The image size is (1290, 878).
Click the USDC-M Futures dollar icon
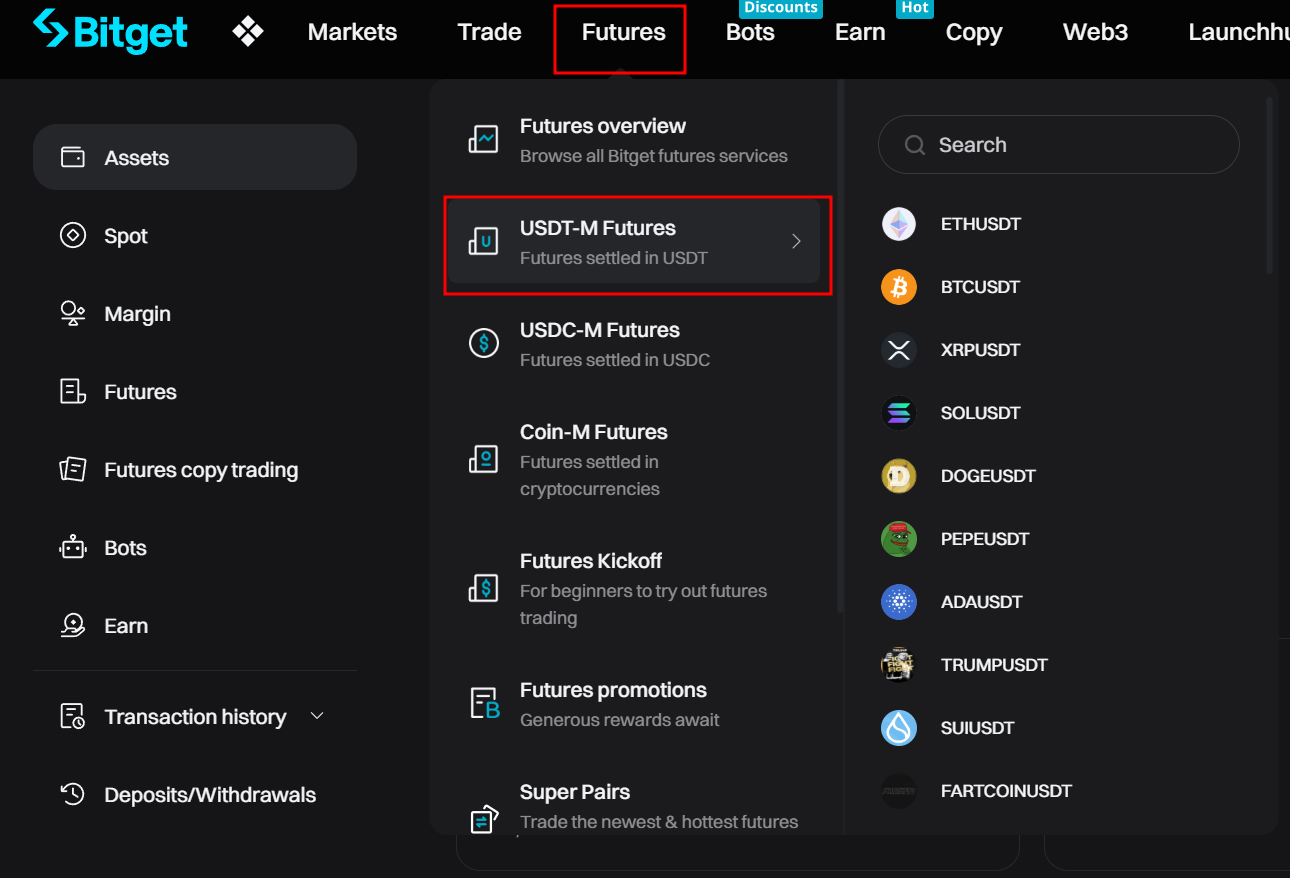(484, 343)
